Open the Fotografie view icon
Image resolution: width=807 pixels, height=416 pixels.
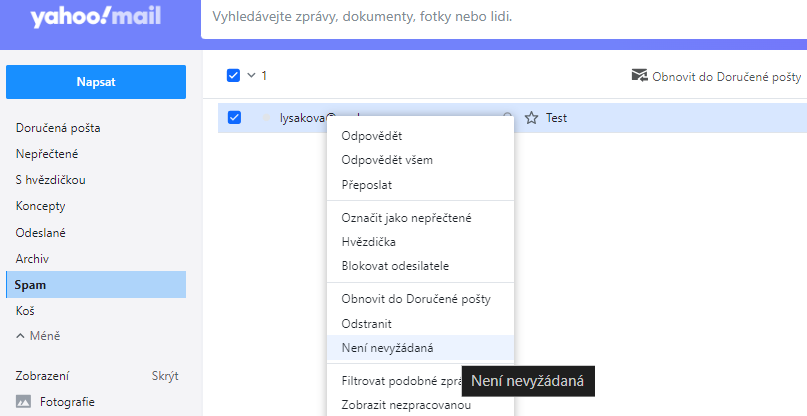[24, 402]
